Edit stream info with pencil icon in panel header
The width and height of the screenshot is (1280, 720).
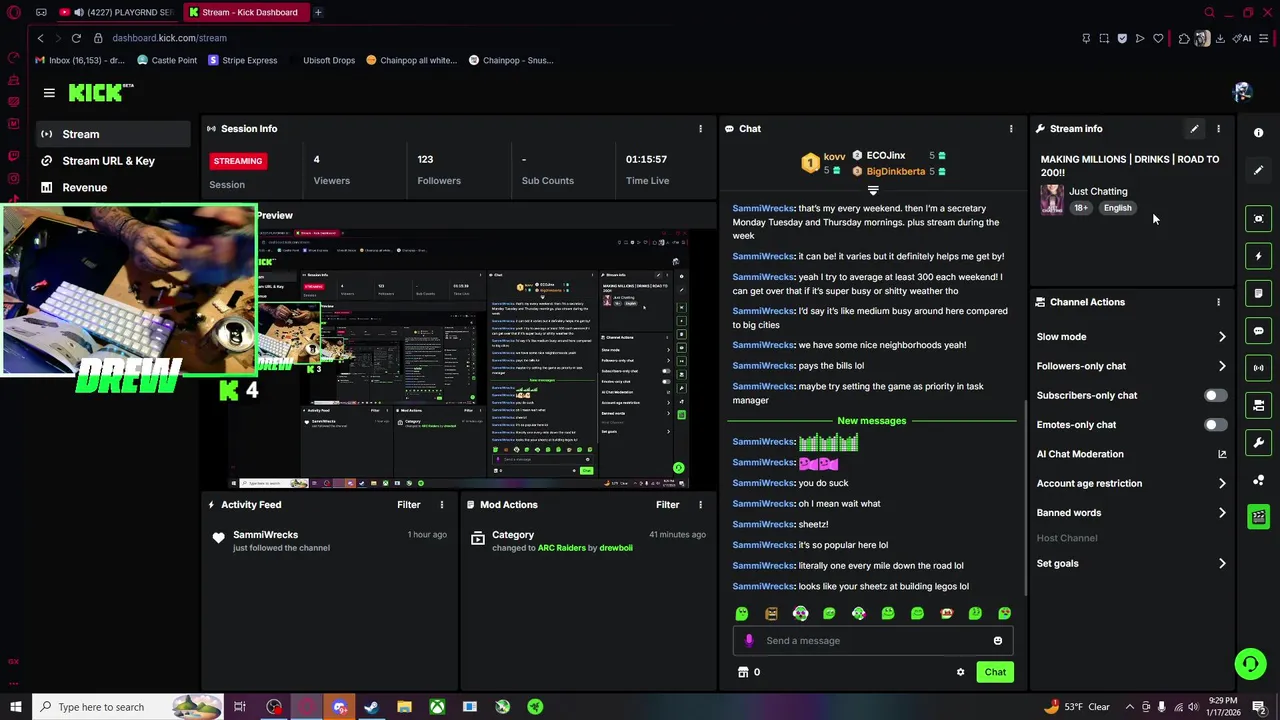tap(1194, 129)
